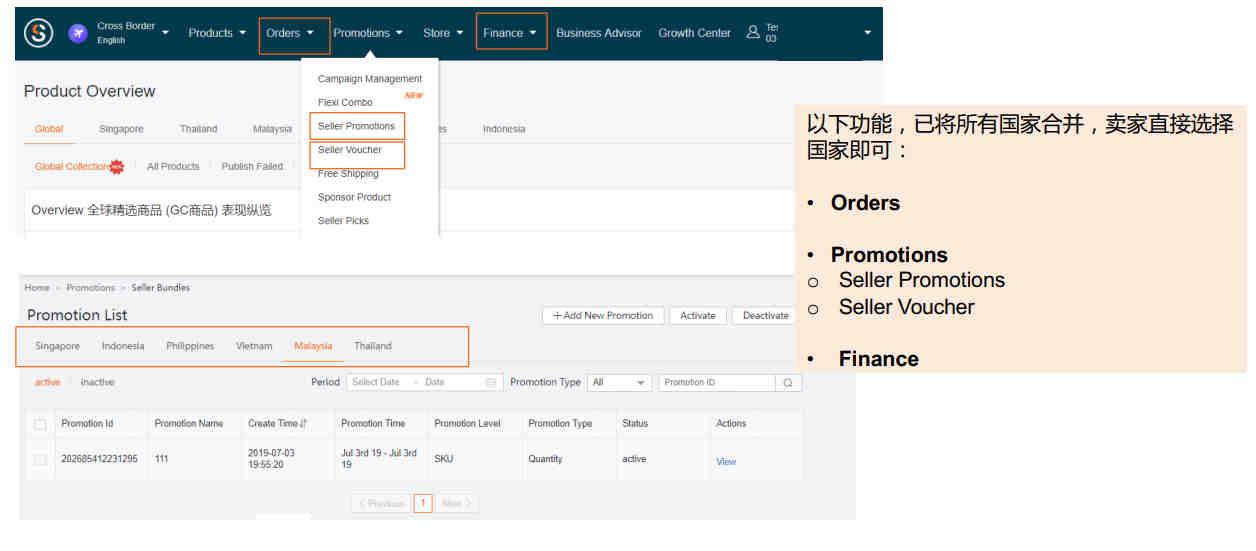Open the Orders dropdown menu

pos(290,33)
